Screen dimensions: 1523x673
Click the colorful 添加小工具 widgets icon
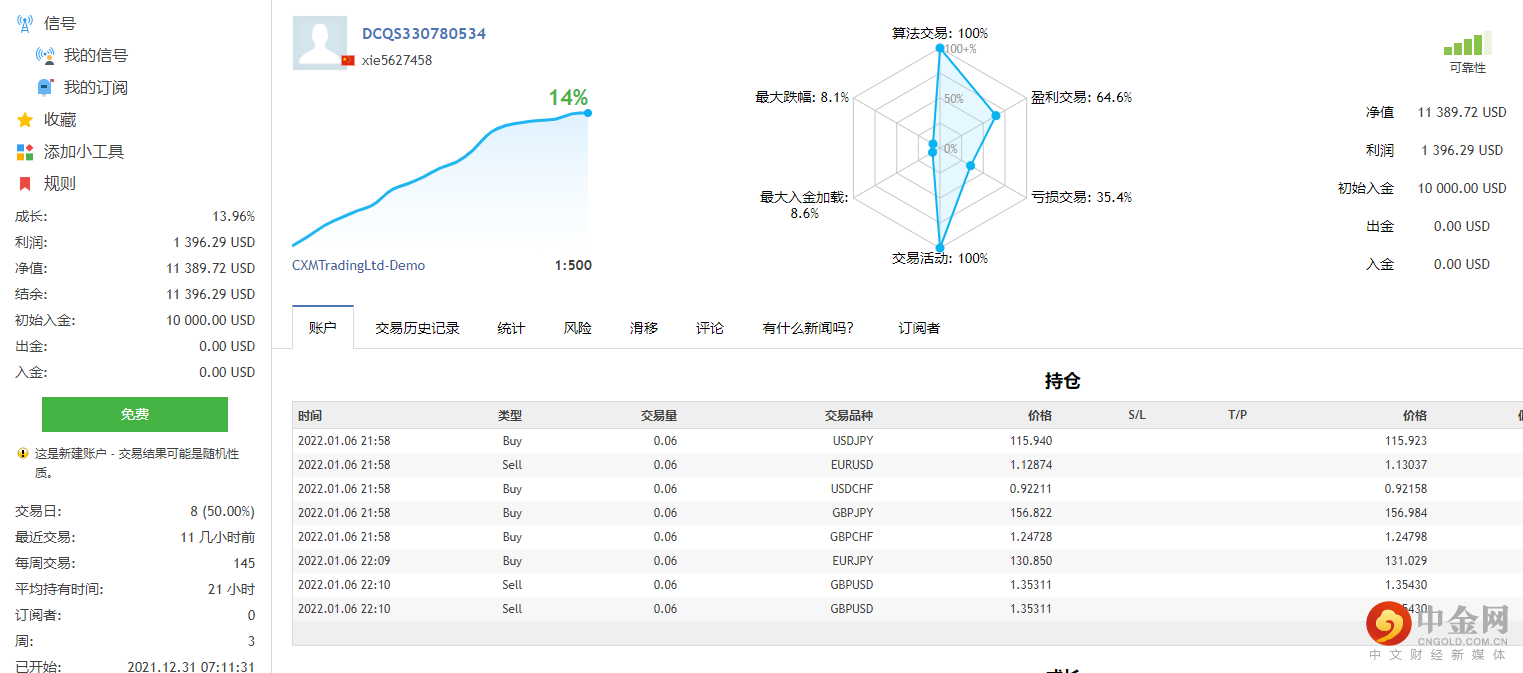point(24,152)
